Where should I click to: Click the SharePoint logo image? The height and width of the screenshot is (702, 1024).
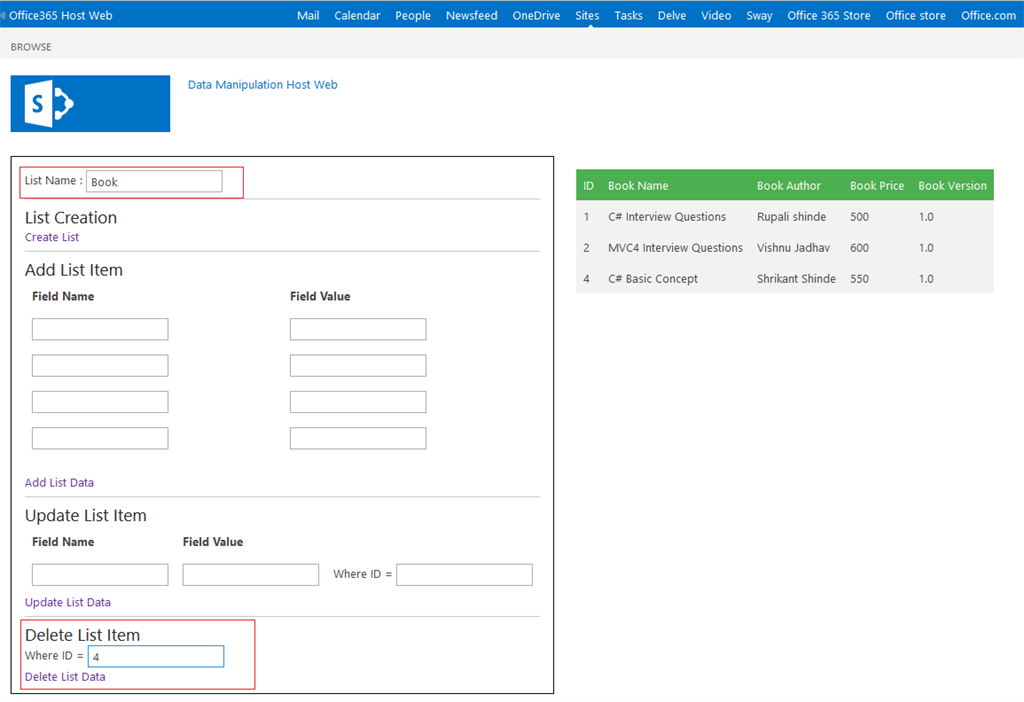[x=90, y=103]
